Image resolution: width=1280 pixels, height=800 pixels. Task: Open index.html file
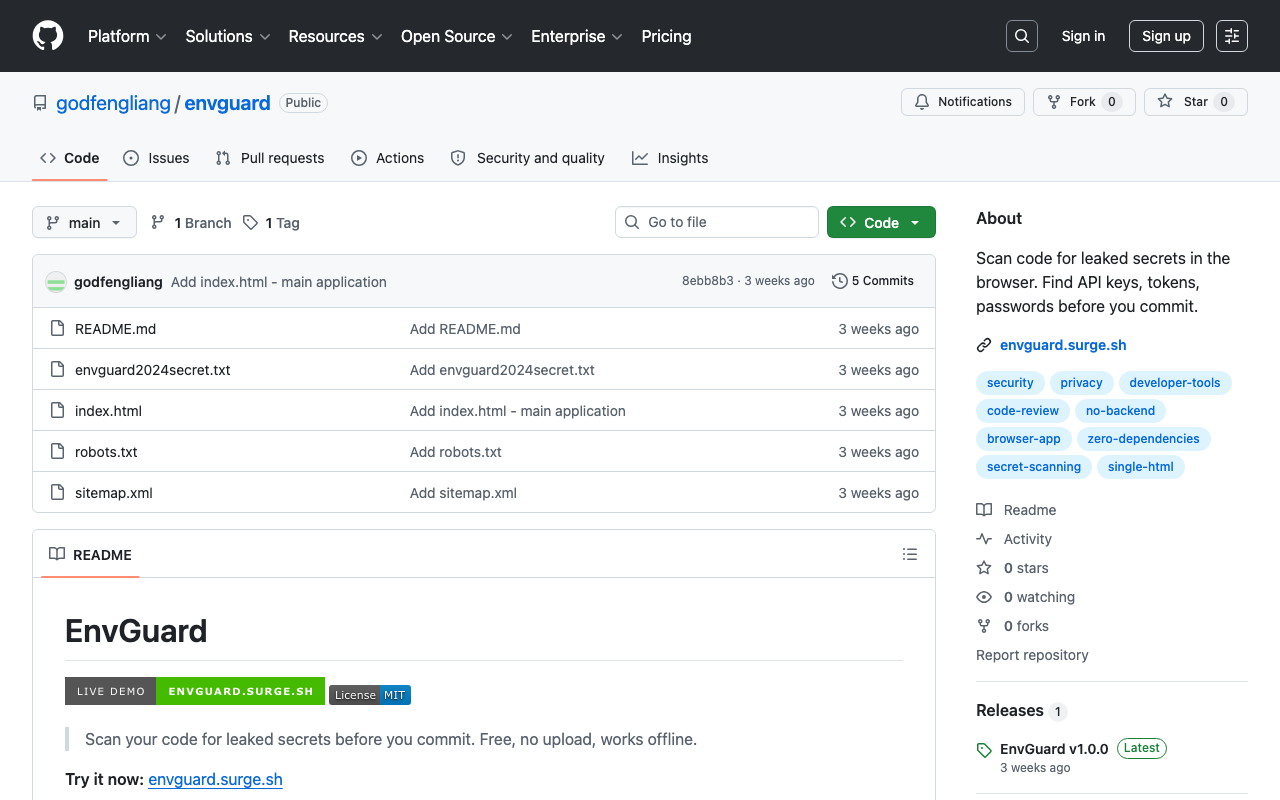[x=108, y=411]
